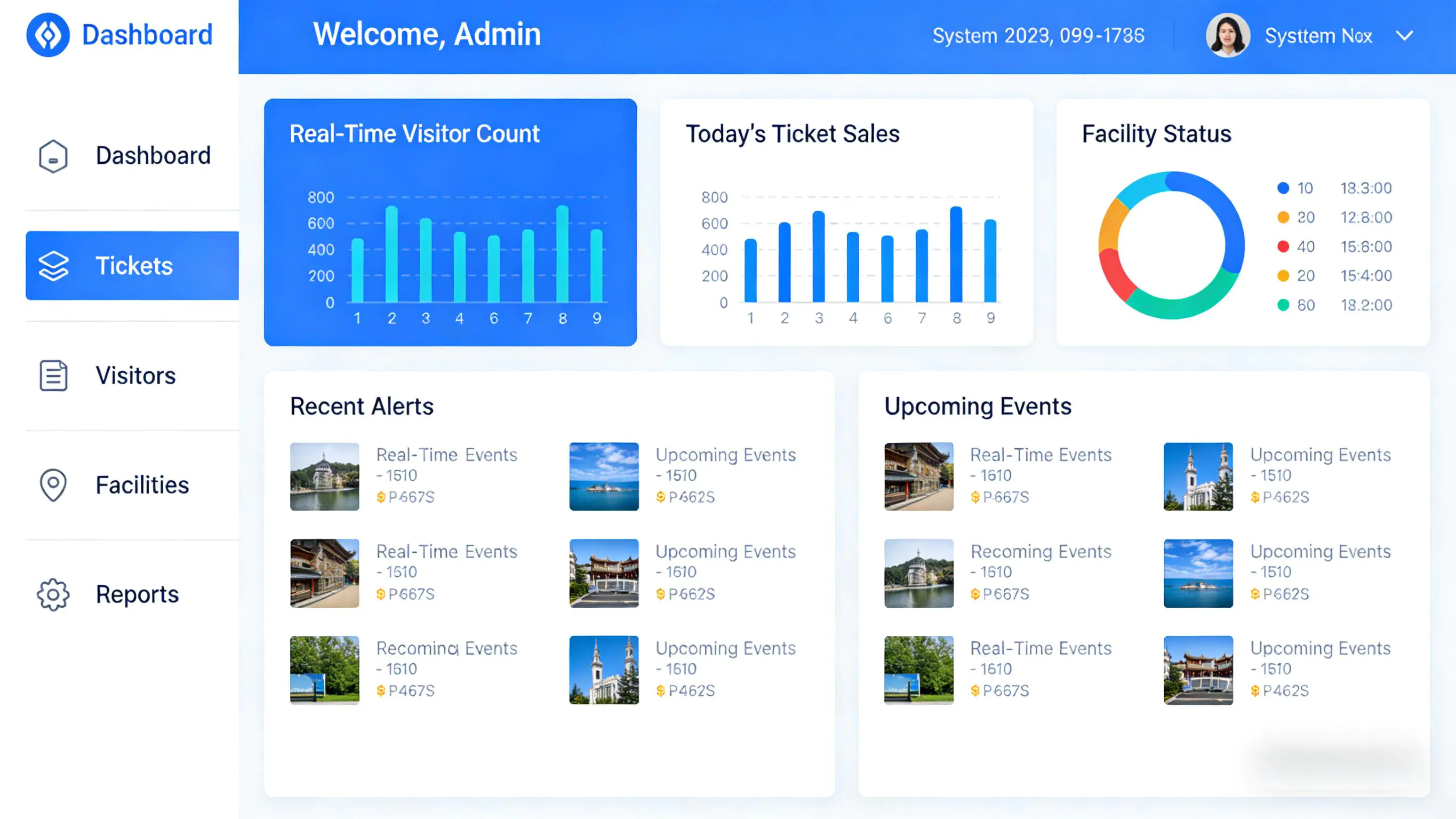Viewport: 1456px width, 819px height.
Task: Open the first domed building thumbnail in Recent Alerts
Action: click(x=324, y=477)
